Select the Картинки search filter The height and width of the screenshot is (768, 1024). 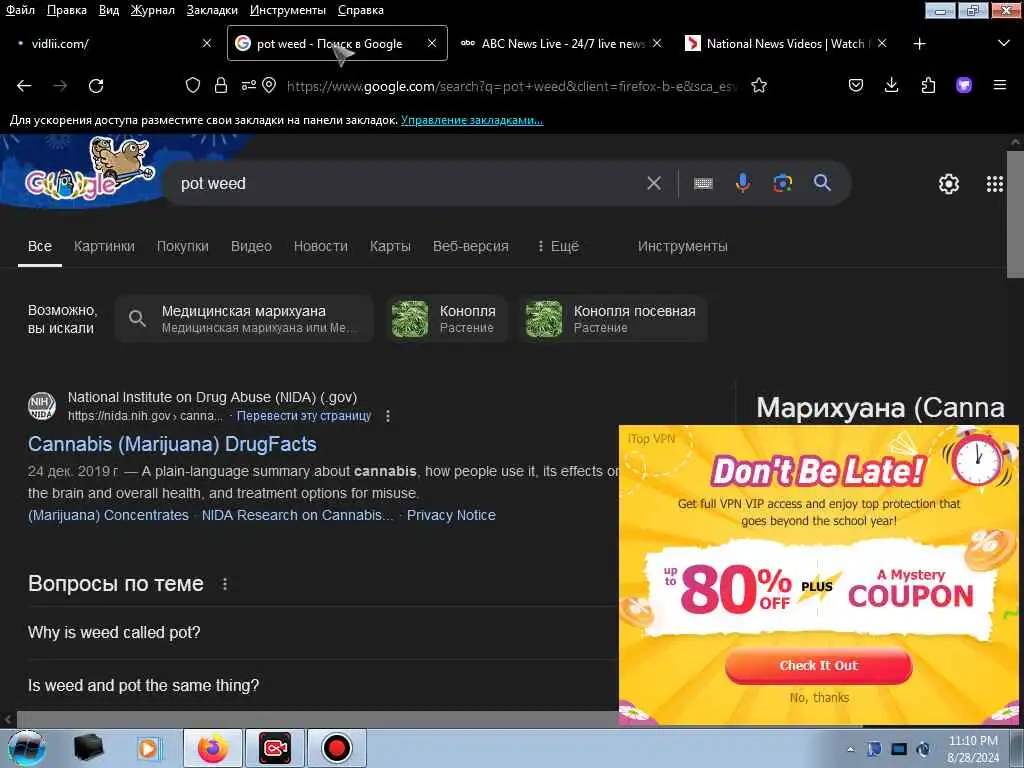click(104, 246)
